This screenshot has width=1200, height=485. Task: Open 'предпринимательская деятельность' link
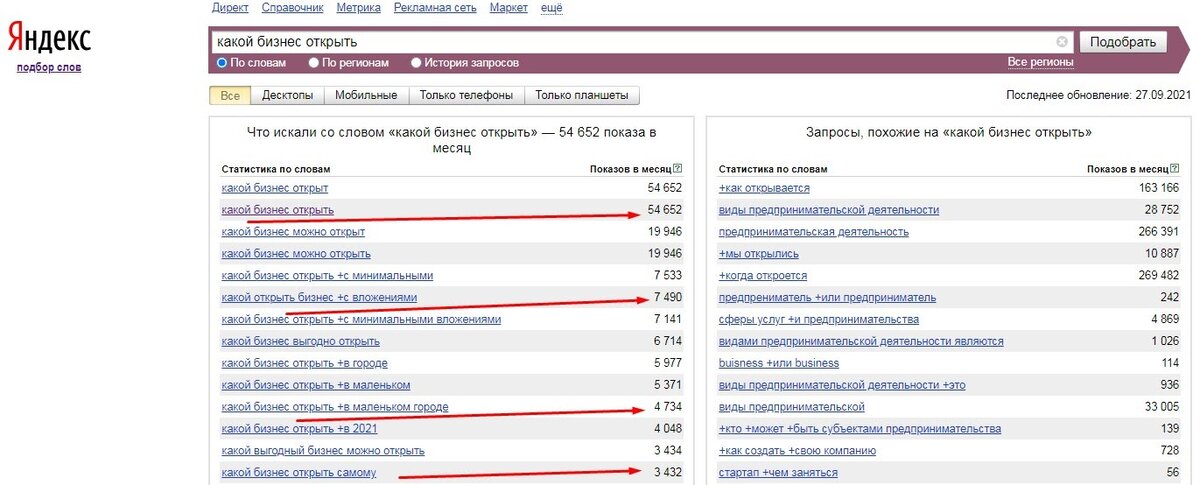(814, 232)
